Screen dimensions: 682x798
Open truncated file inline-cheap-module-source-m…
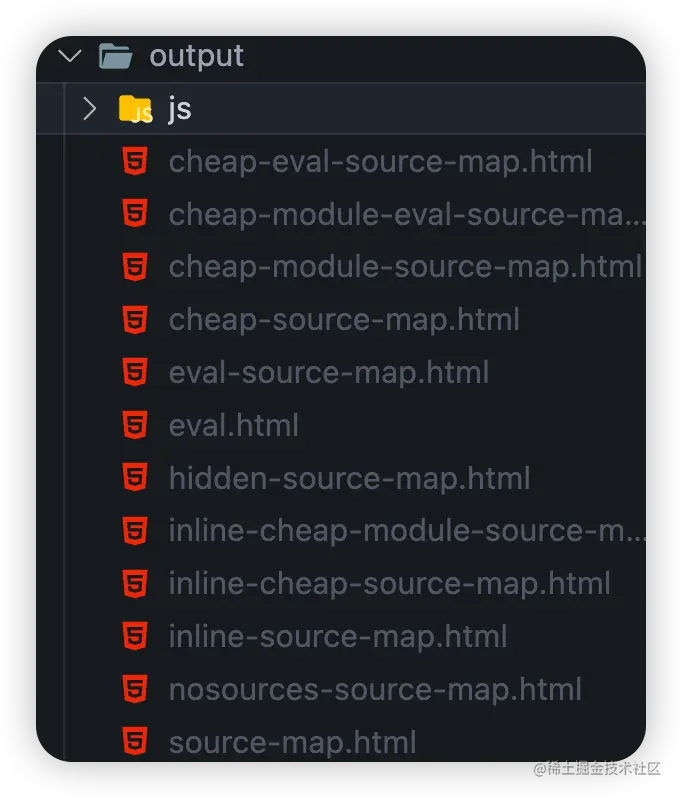tap(407, 532)
